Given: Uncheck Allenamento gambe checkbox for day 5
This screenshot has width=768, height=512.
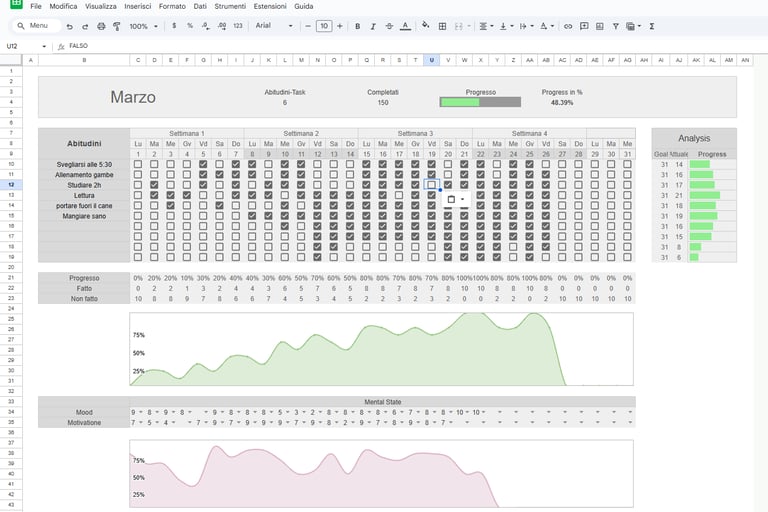Looking at the screenshot, I should [203, 174].
